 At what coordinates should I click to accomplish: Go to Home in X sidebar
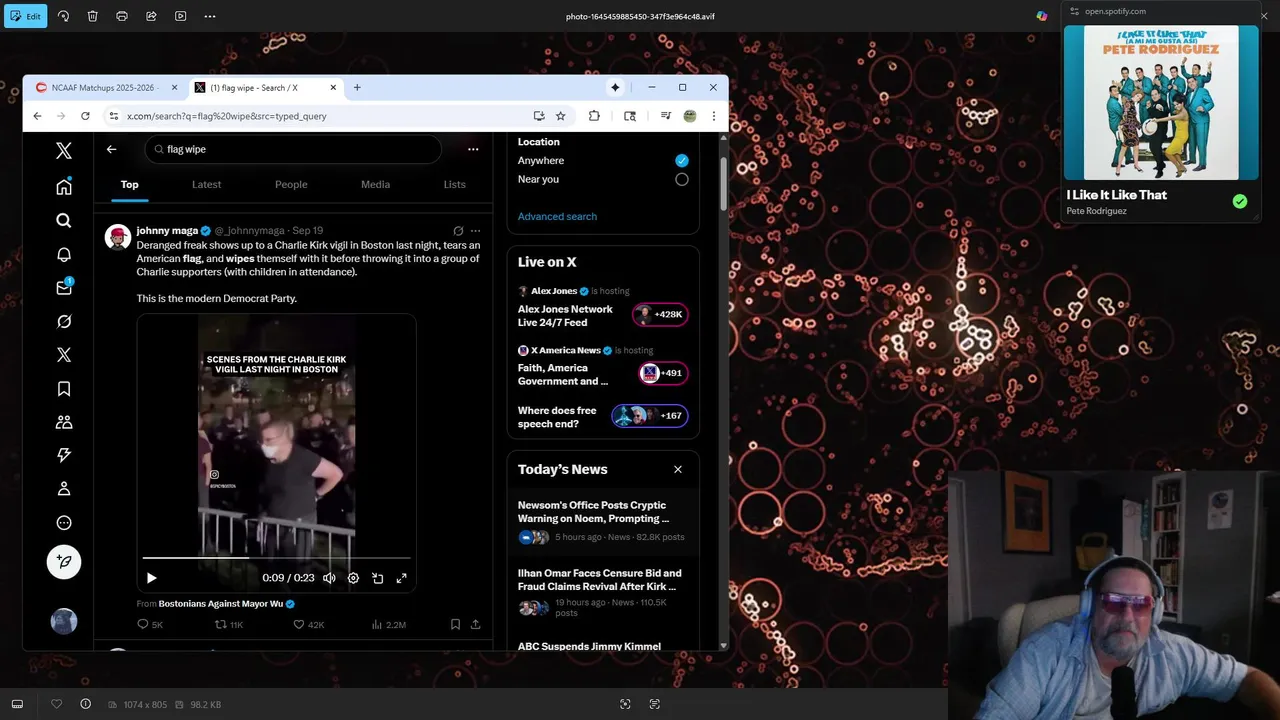click(x=64, y=187)
